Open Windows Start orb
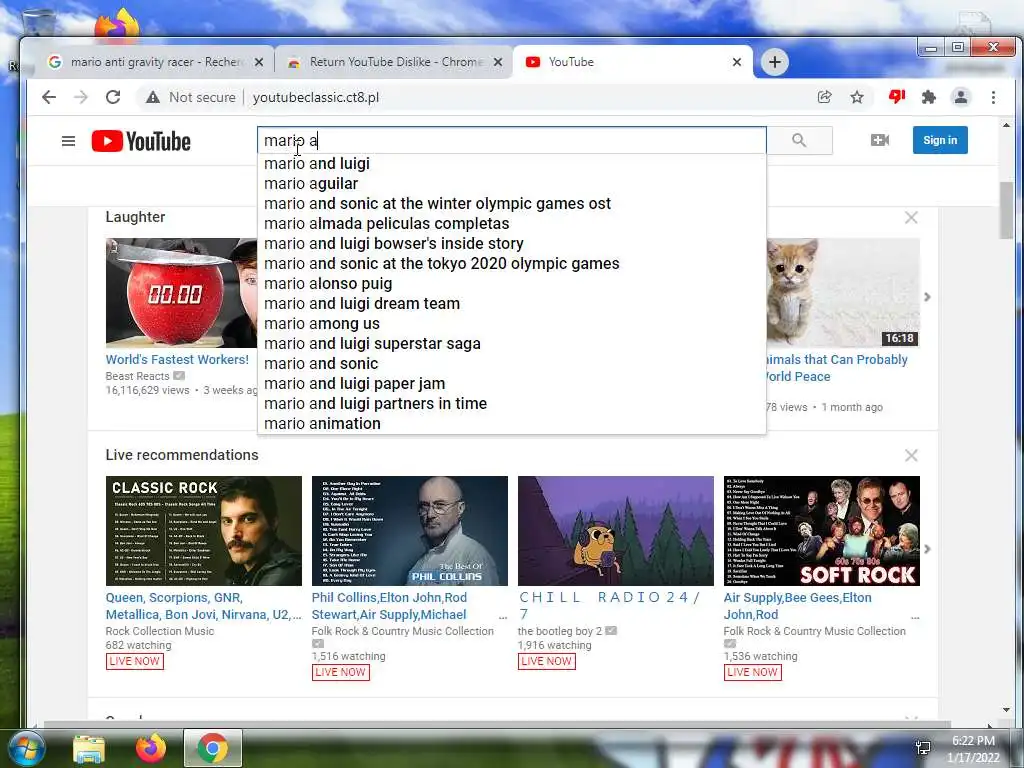This screenshot has height=768, width=1024. pos(26,748)
